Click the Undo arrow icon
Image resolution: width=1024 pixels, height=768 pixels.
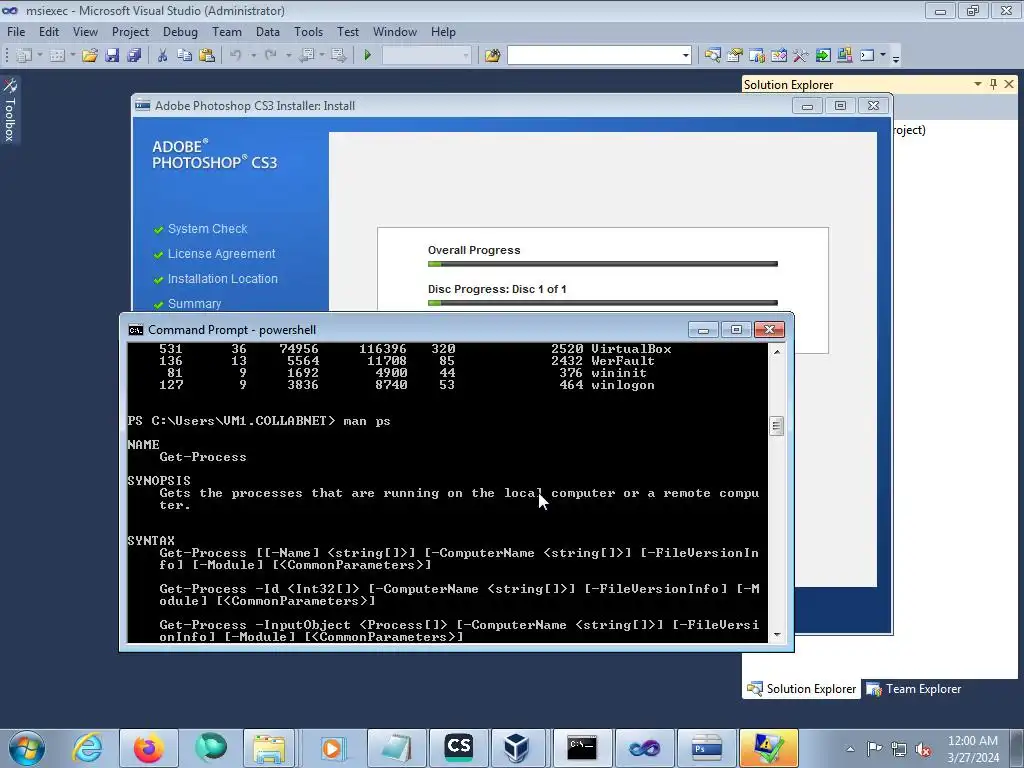click(x=236, y=56)
